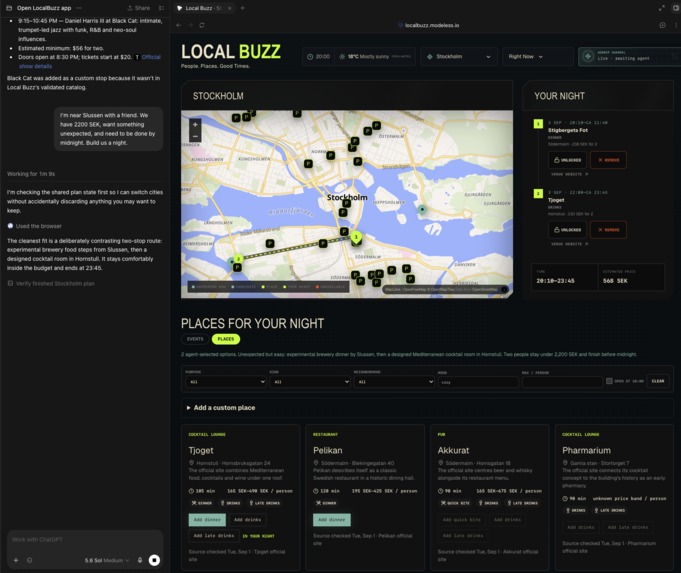This screenshot has width=681, height=573.
Task: Open the Neighborhood filter dropdown
Action: tap(394, 382)
